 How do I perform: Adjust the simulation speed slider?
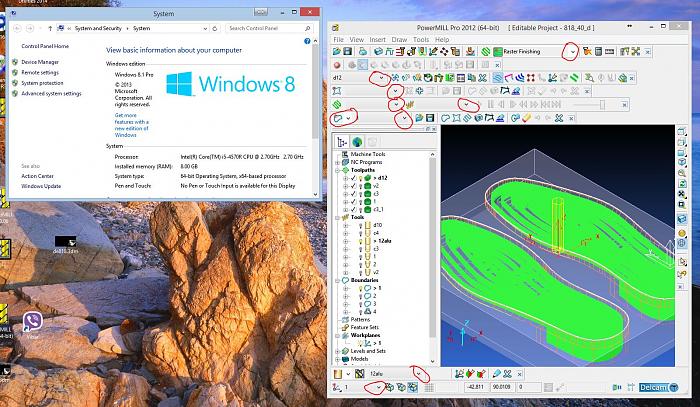tap(602, 105)
